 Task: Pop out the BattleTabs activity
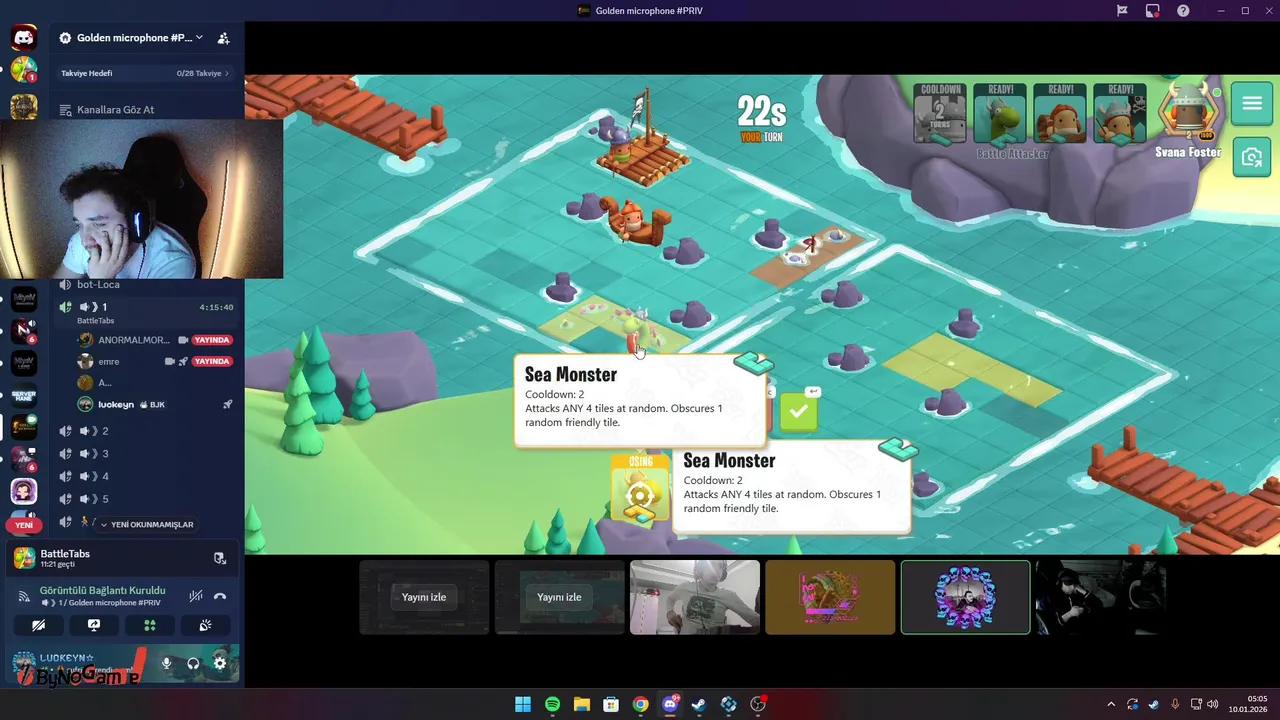pyautogui.click(x=220, y=558)
